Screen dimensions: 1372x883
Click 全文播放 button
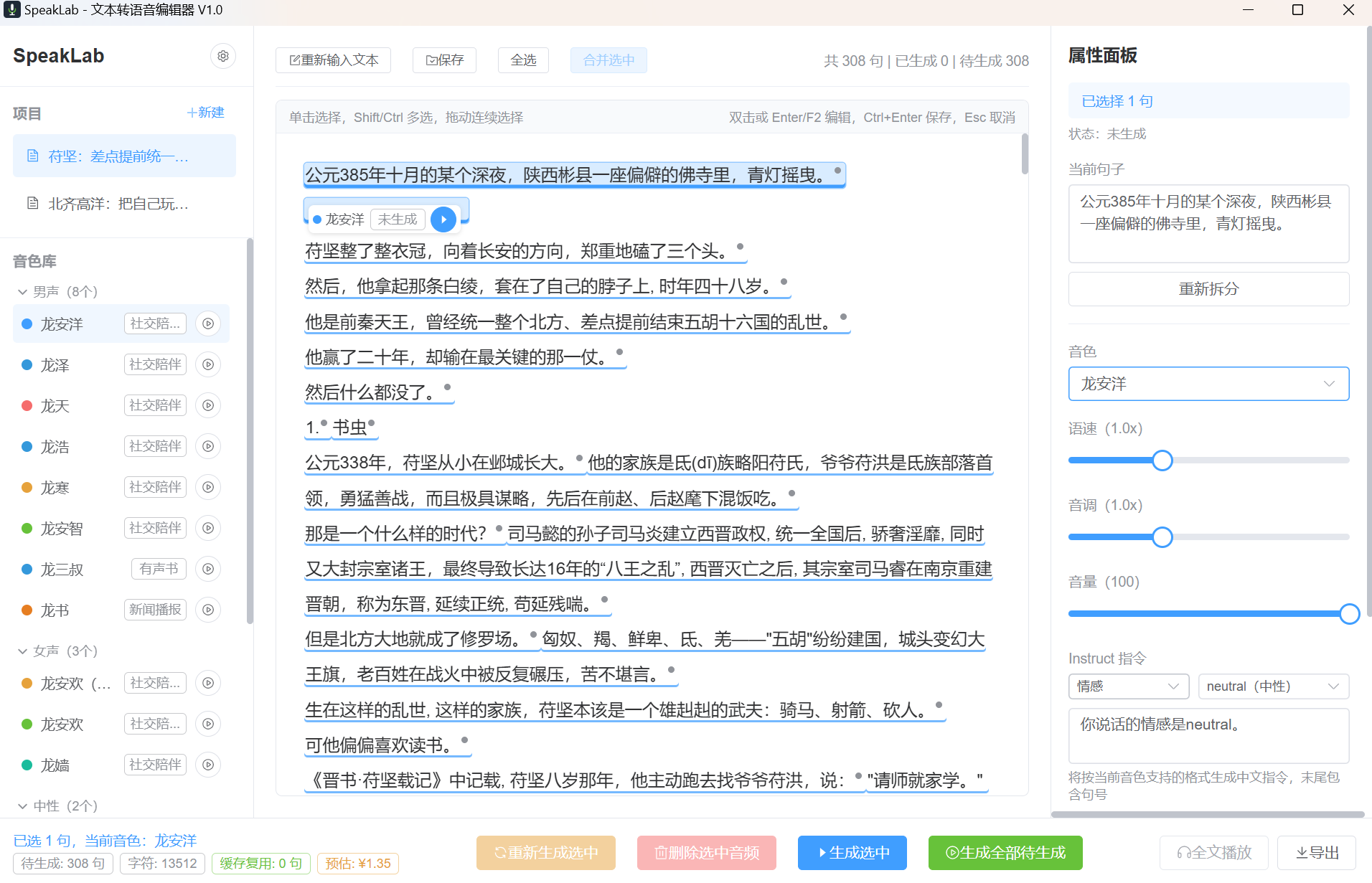click(1214, 853)
